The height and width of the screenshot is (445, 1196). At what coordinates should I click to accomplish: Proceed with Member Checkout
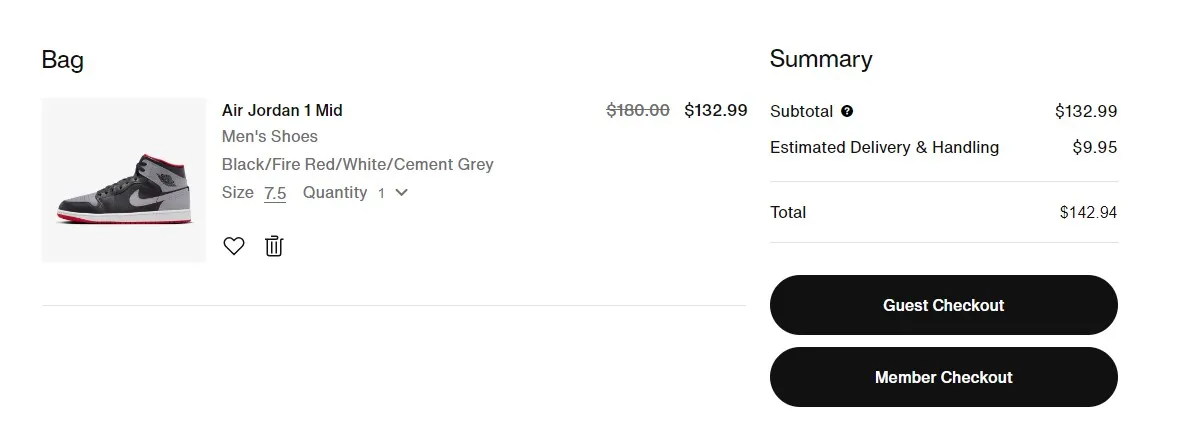click(x=943, y=377)
